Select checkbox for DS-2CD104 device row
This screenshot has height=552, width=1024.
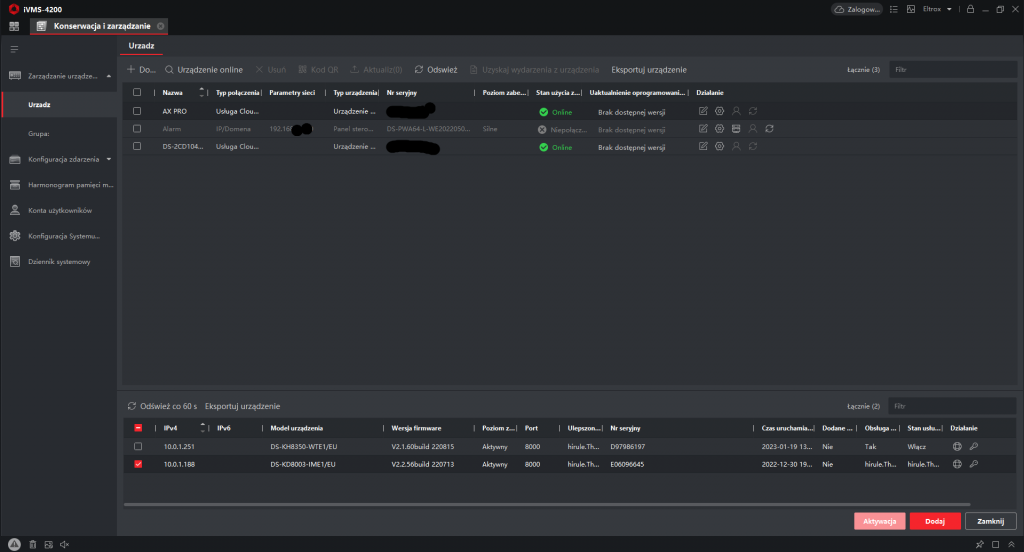click(138, 147)
